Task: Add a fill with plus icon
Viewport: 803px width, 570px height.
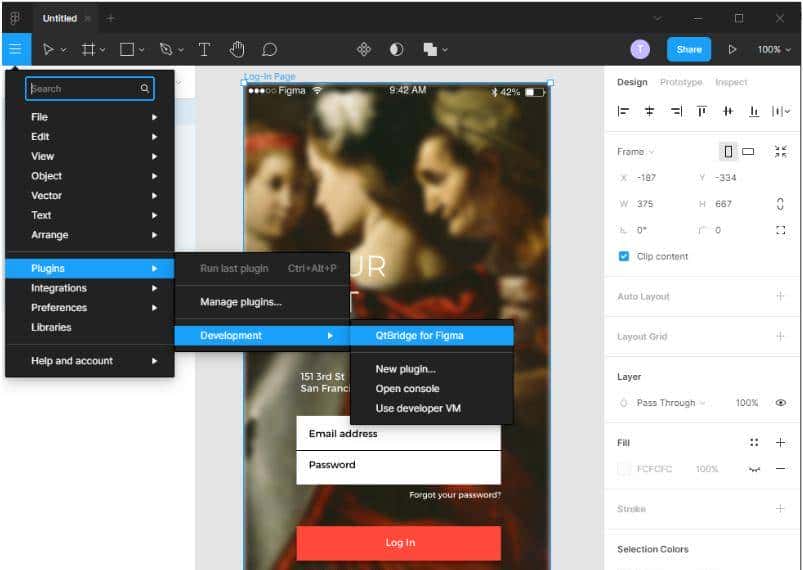Action: point(780,442)
